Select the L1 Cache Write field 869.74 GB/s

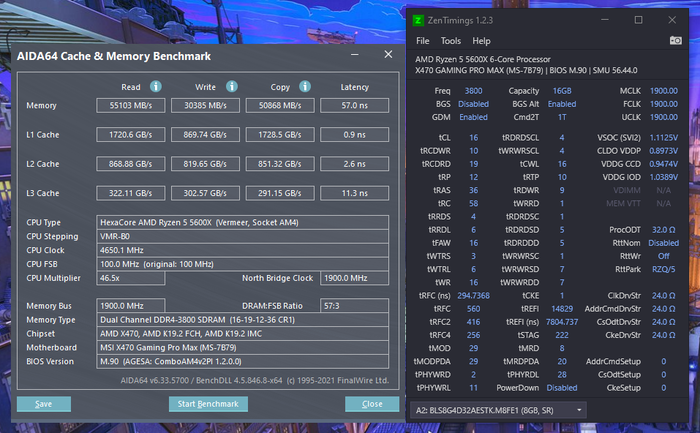pyautogui.click(x=205, y=135)
